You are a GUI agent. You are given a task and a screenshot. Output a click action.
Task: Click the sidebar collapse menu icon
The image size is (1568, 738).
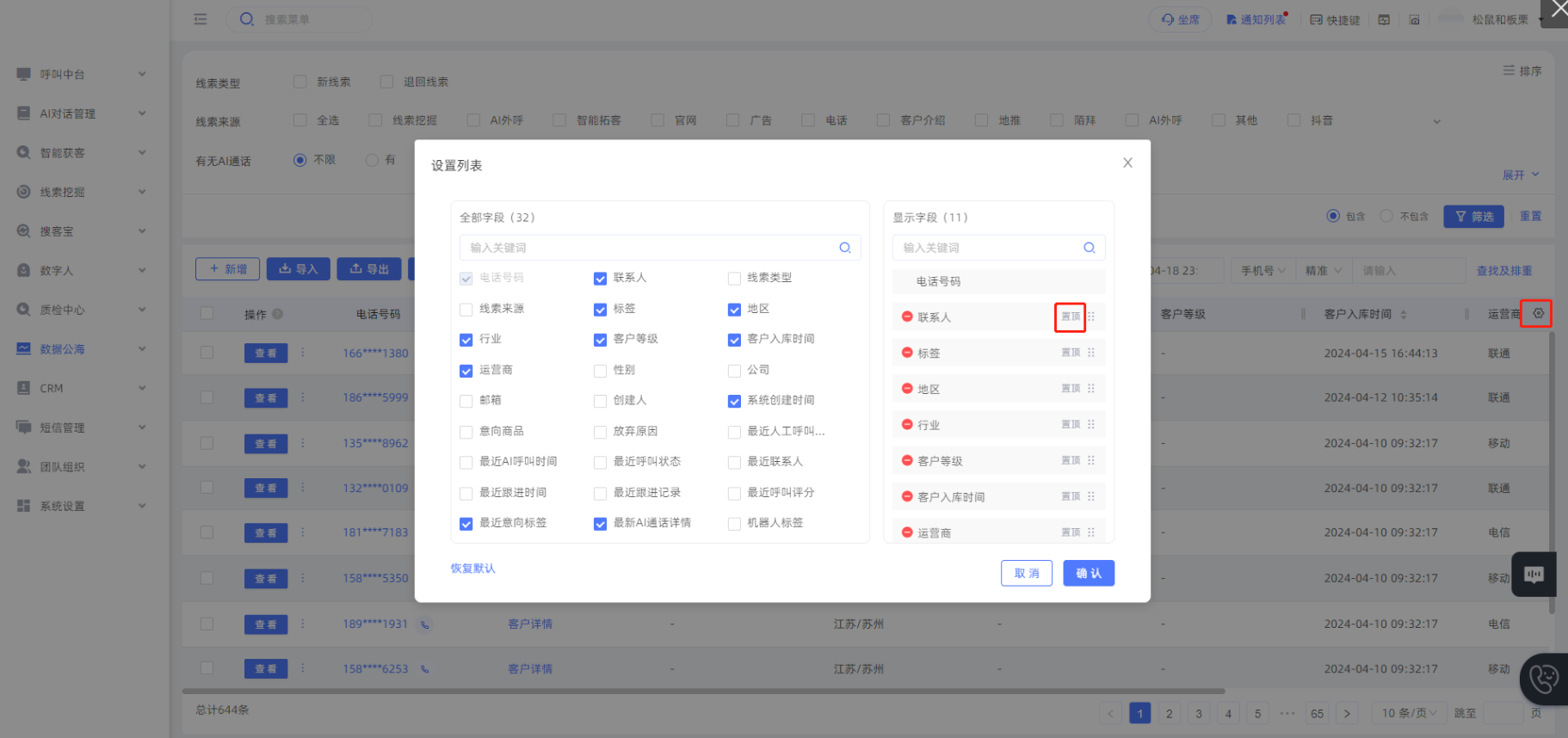201,19
